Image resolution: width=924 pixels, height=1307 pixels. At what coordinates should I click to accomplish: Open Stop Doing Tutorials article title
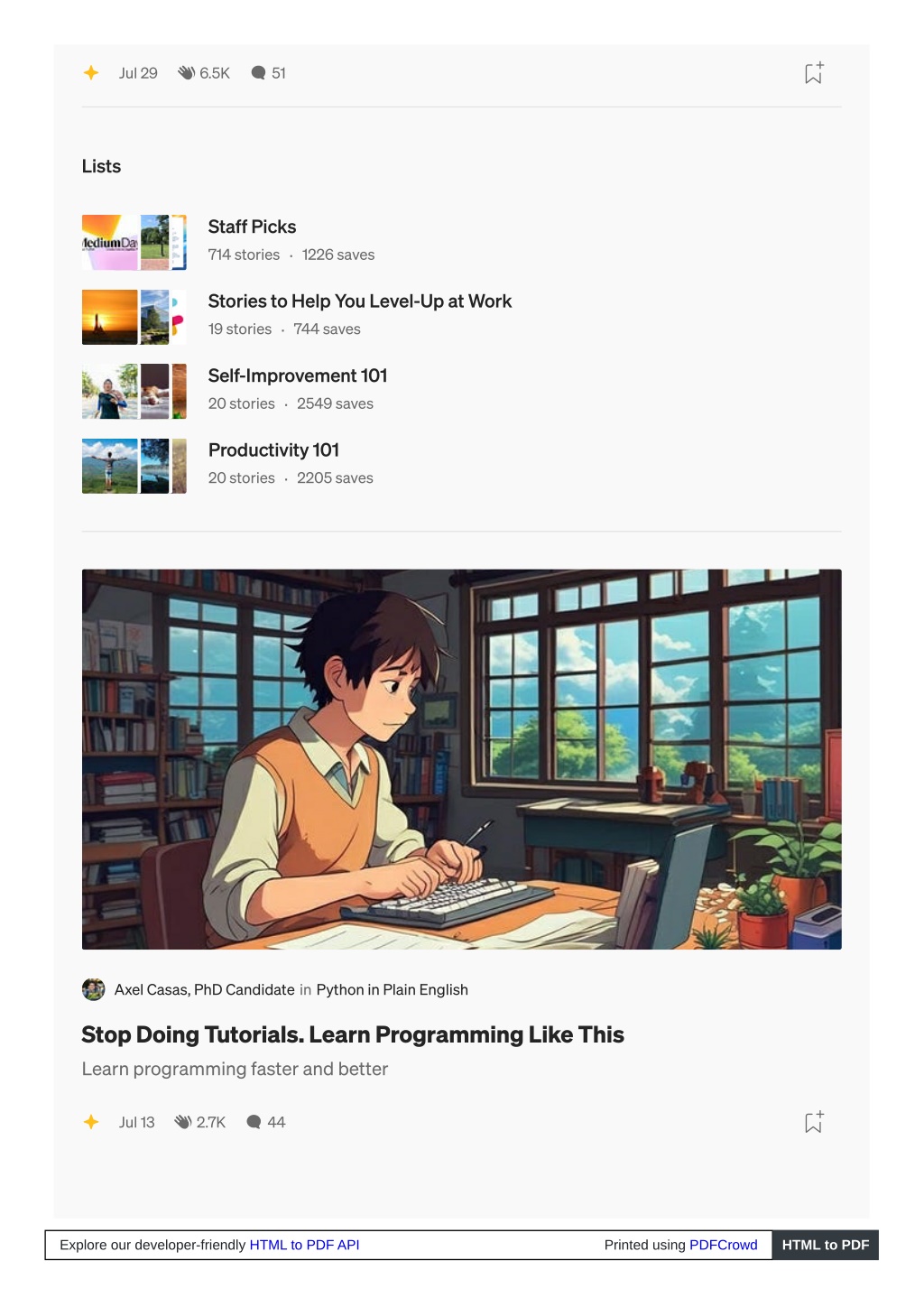[353, 1034]
